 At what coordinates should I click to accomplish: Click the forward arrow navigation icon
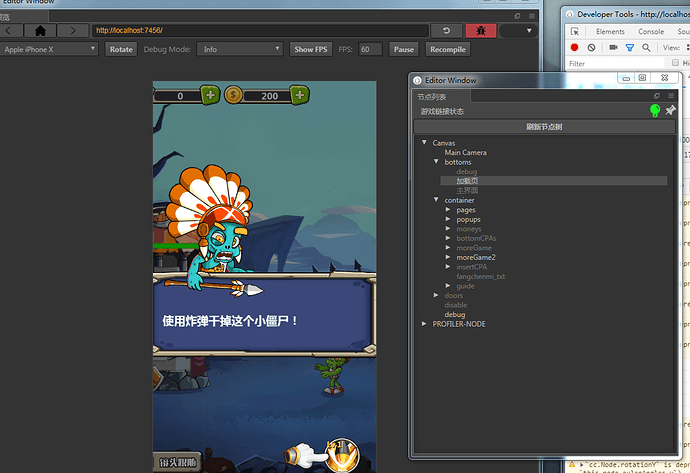point(73,30)
